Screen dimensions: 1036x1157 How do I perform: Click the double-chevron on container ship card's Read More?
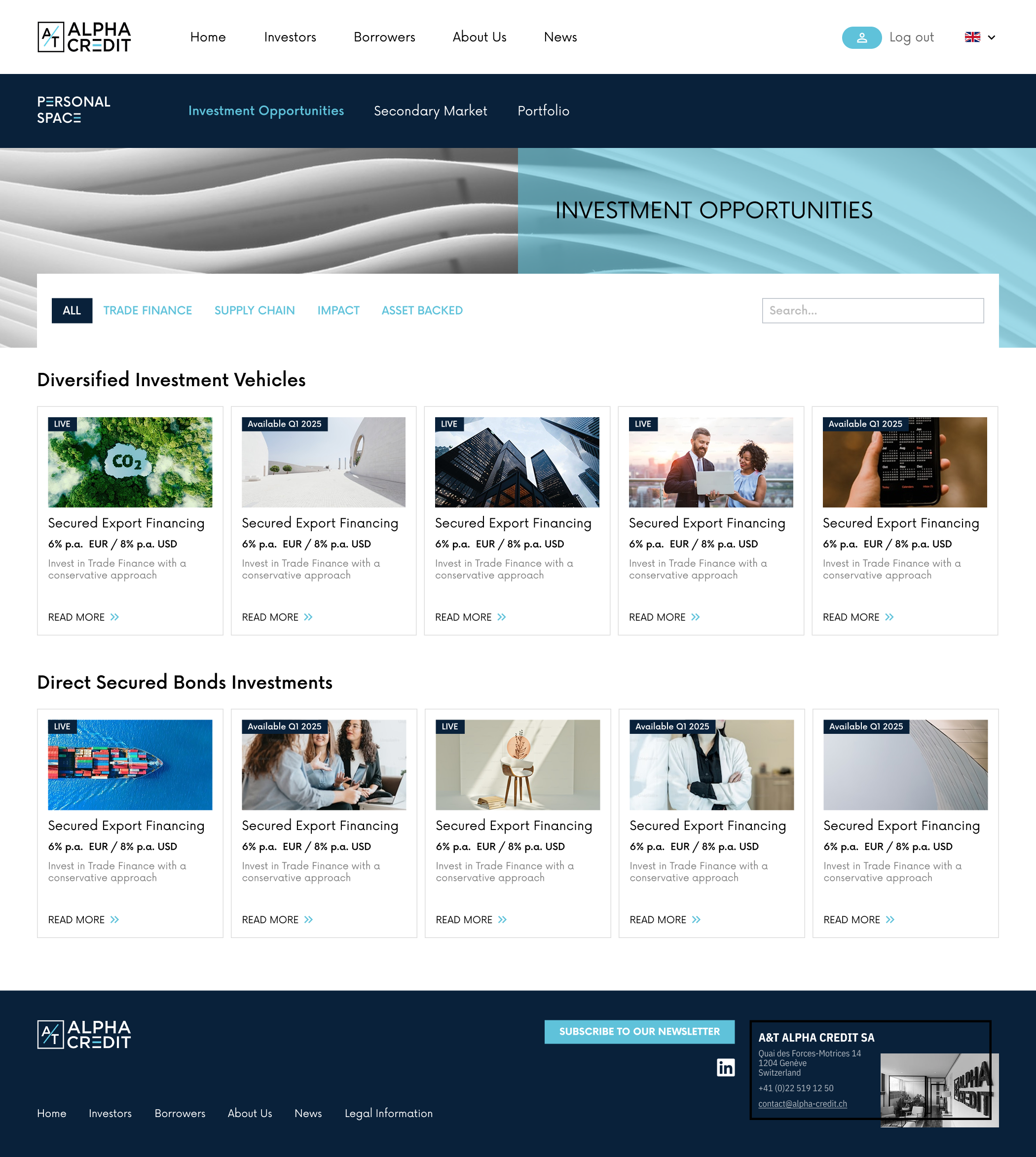point(114,920)
